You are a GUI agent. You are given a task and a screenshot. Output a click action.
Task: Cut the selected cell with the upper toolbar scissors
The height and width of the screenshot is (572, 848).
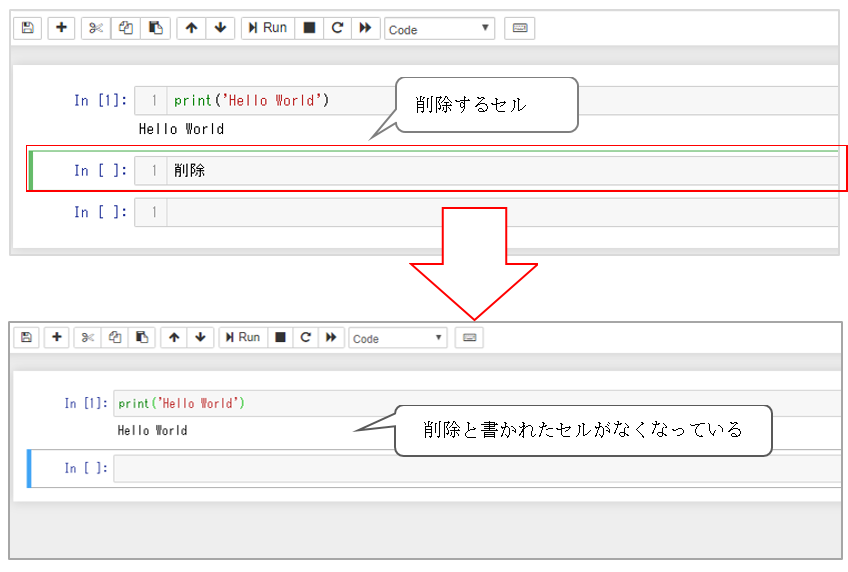[x=96, y=28]
